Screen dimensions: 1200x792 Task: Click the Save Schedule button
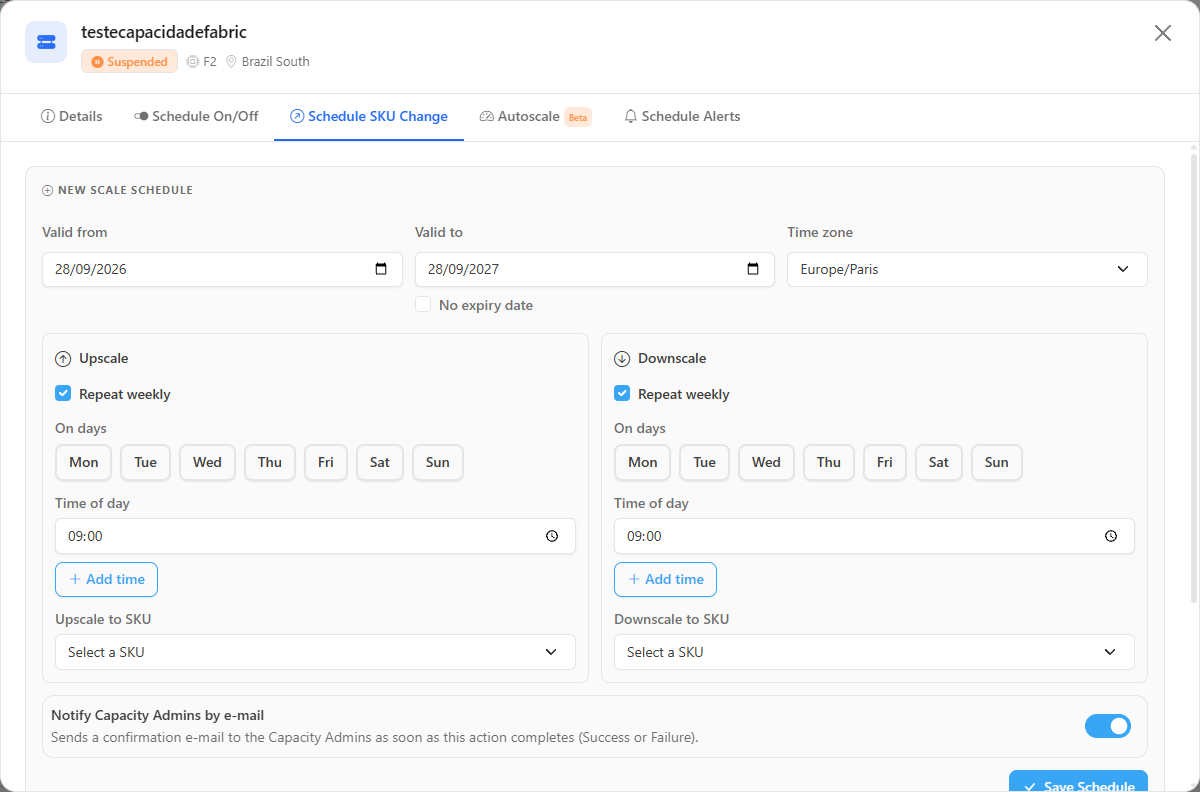[x=1078, y=781]
